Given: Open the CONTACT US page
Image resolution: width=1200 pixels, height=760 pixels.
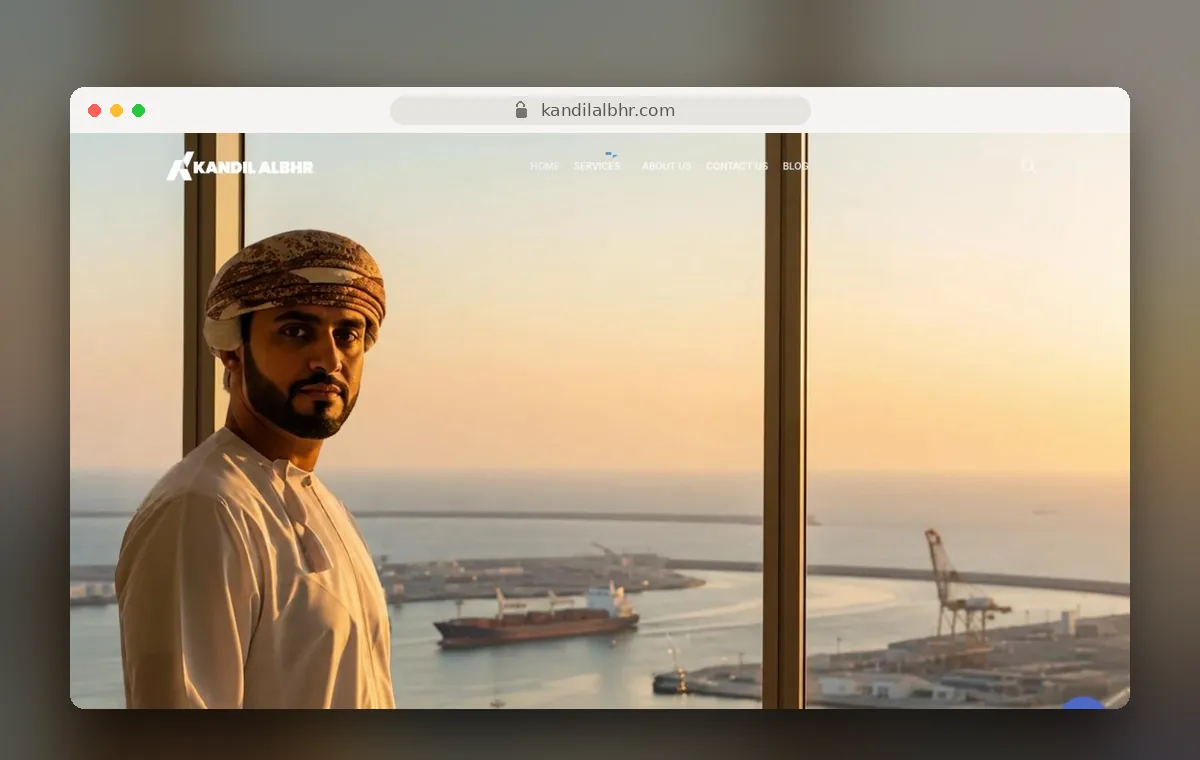Looking at the screenshot, I should coord(737,166).
